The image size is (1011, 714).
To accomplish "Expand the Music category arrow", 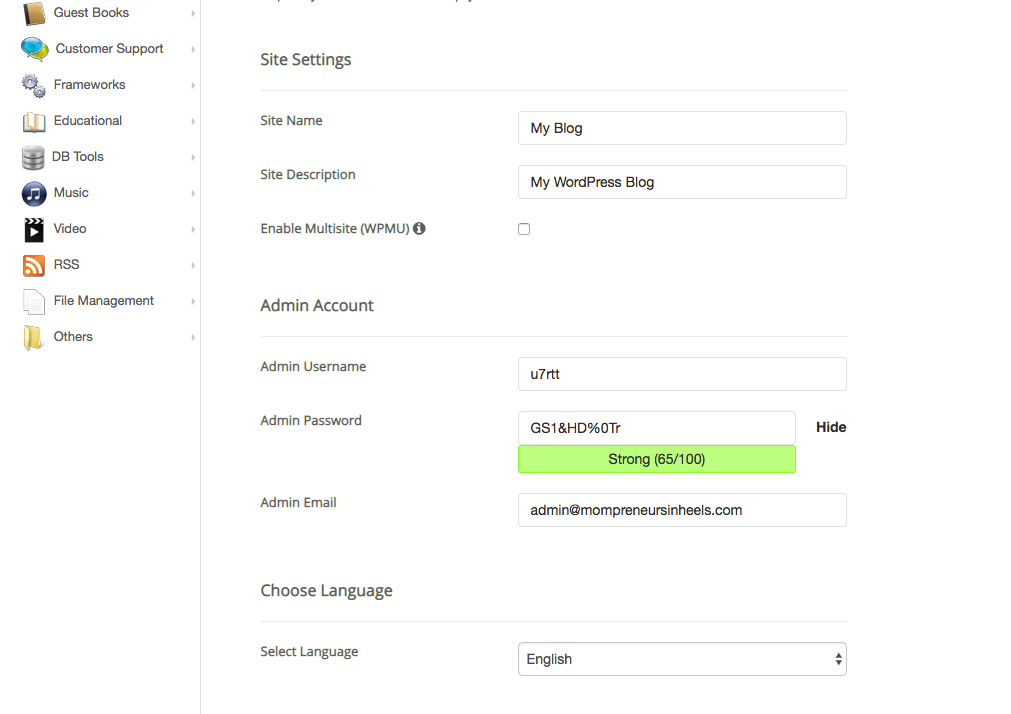I will (x=193, y=193).
